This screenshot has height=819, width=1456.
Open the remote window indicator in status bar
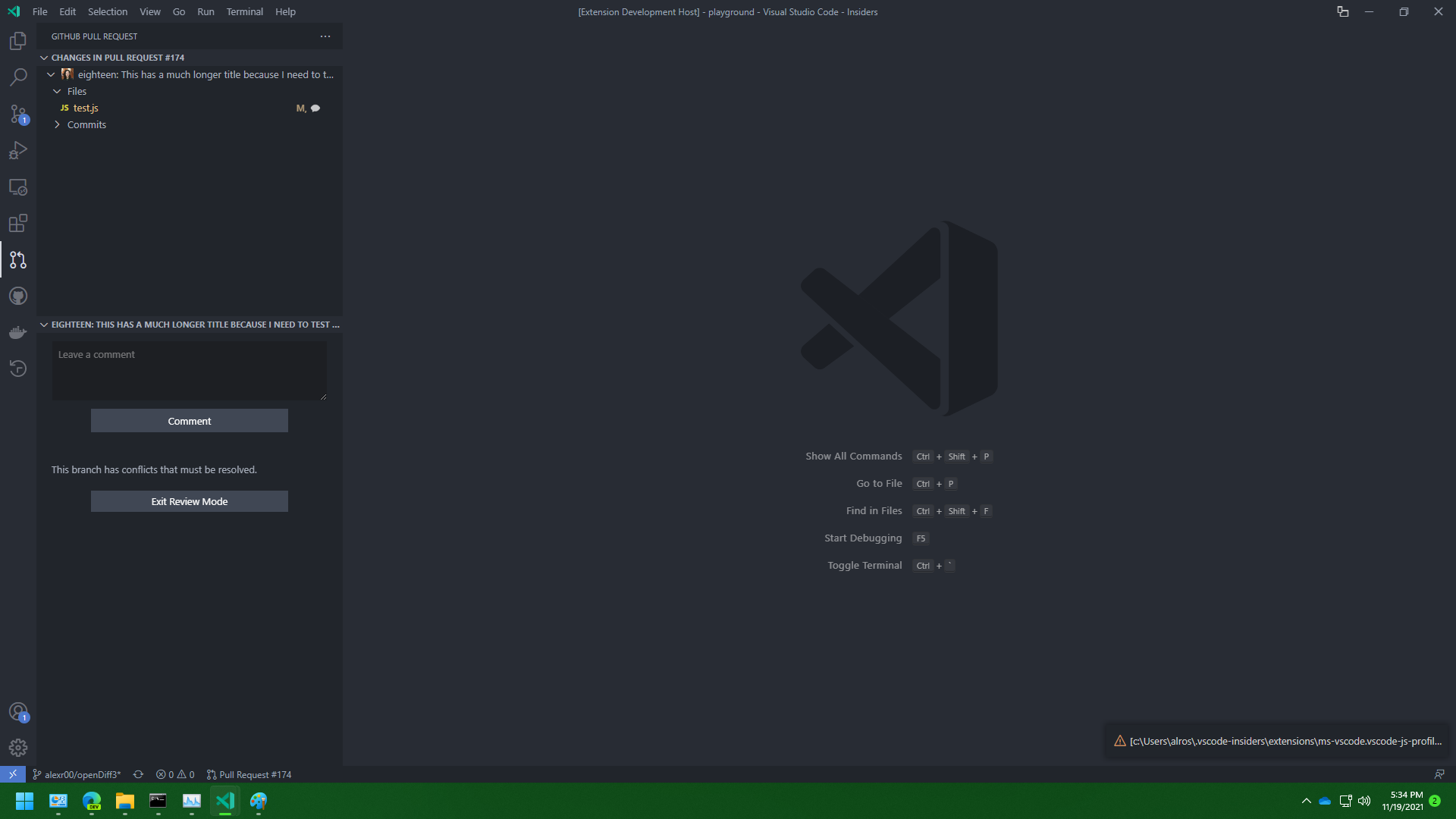(x=13, y=774)
